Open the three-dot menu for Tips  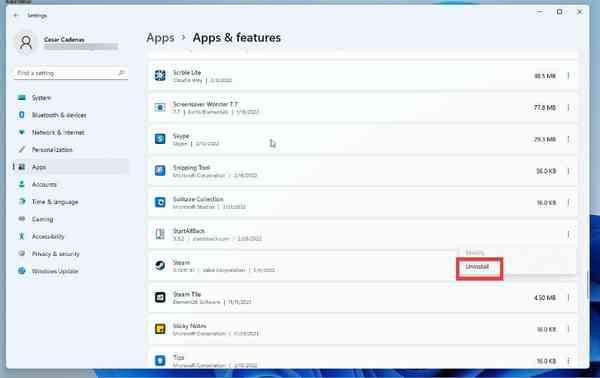click(x=568, y=360)
